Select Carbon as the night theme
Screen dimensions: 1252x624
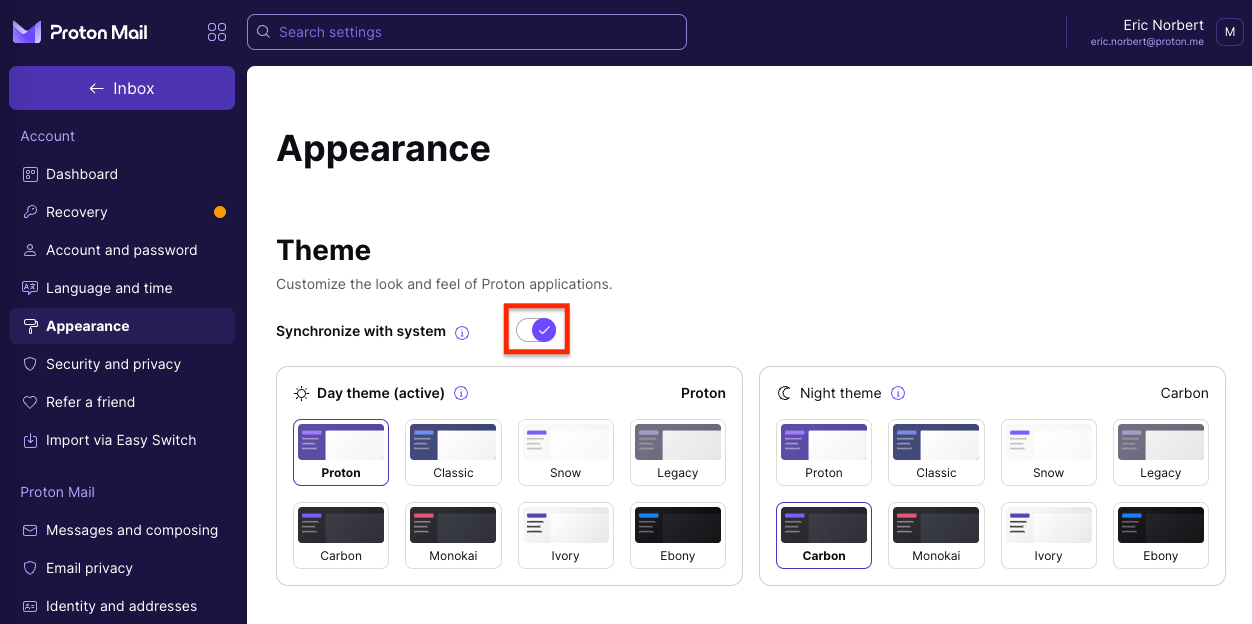[x=824, y=535]
